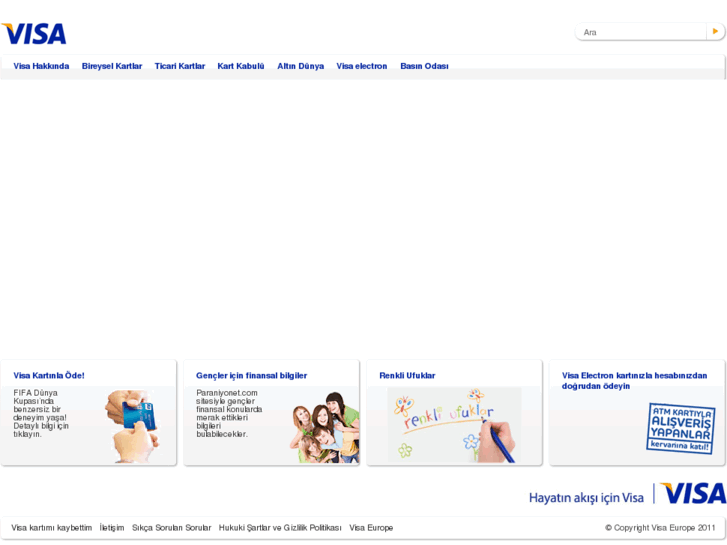Open Sıkça Sorulan Sorular footer link
727x545 pixels.
172,527
